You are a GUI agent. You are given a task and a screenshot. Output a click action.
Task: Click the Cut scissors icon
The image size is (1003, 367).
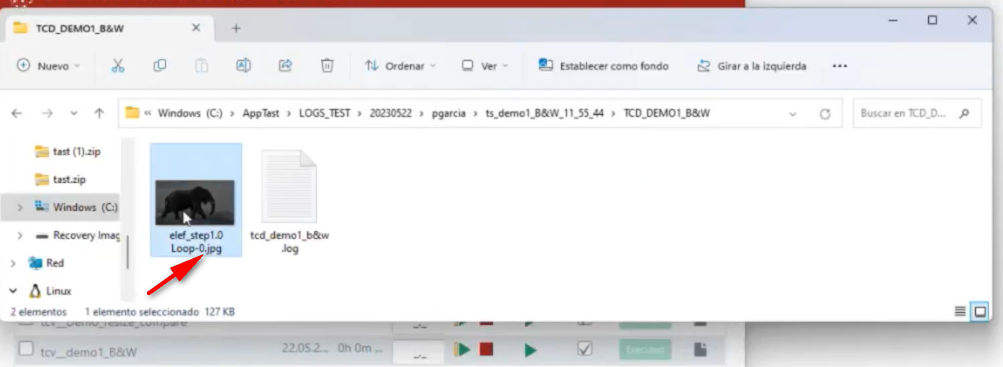118,66
